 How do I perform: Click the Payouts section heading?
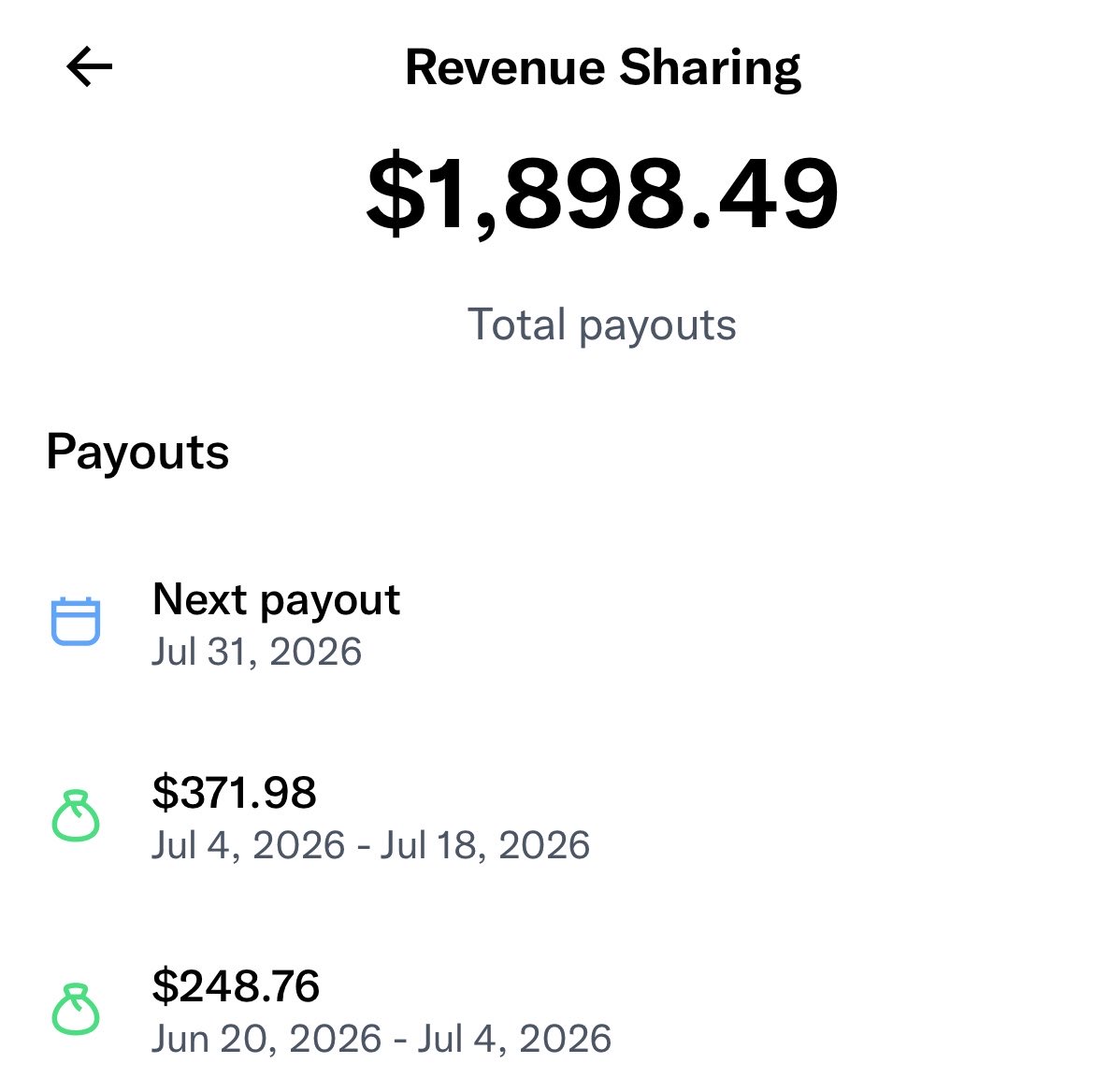pos(137,453)
